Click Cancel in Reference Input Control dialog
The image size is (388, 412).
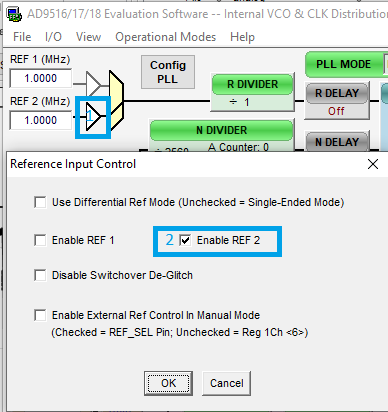(x=227, y=383)
